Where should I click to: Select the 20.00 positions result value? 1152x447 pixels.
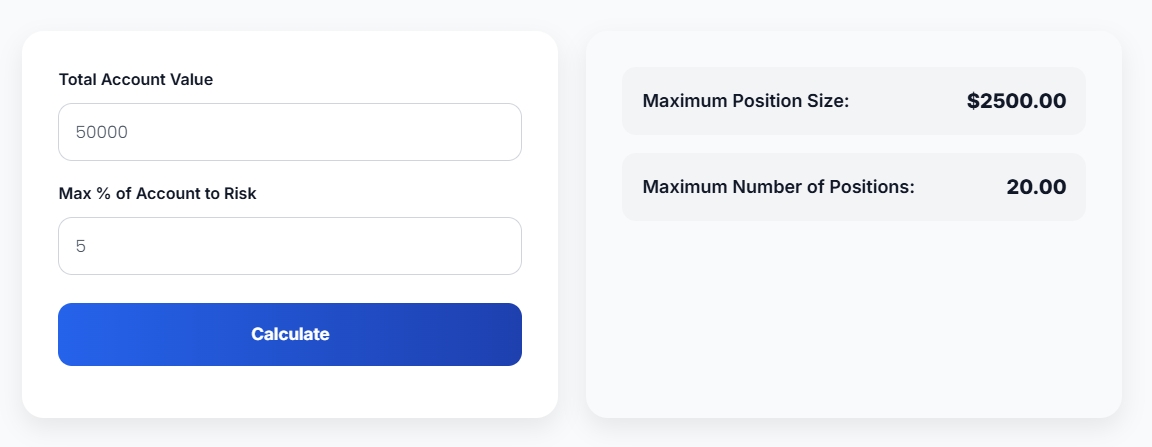coord(1036,187)
